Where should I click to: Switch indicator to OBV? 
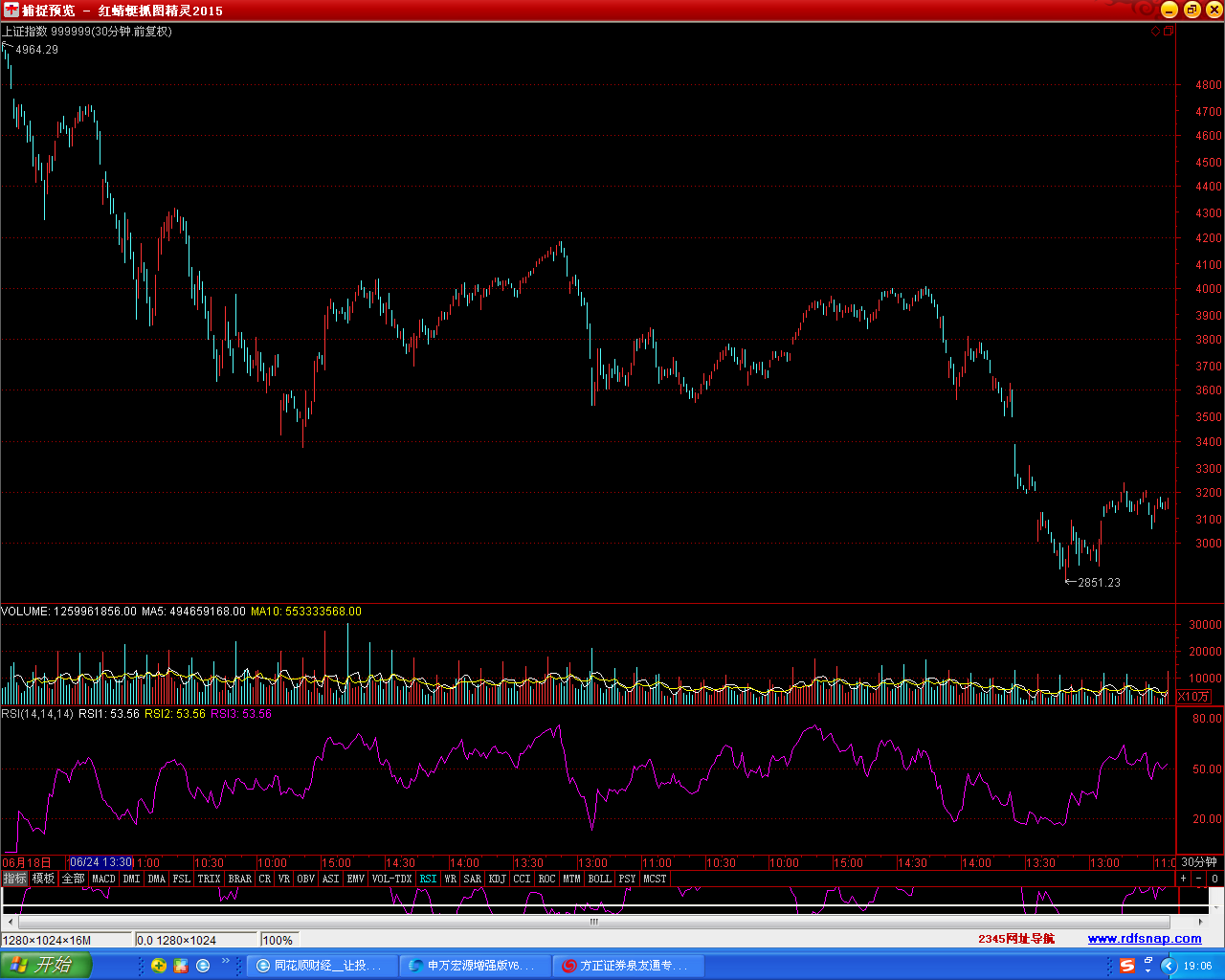(306, 879)
